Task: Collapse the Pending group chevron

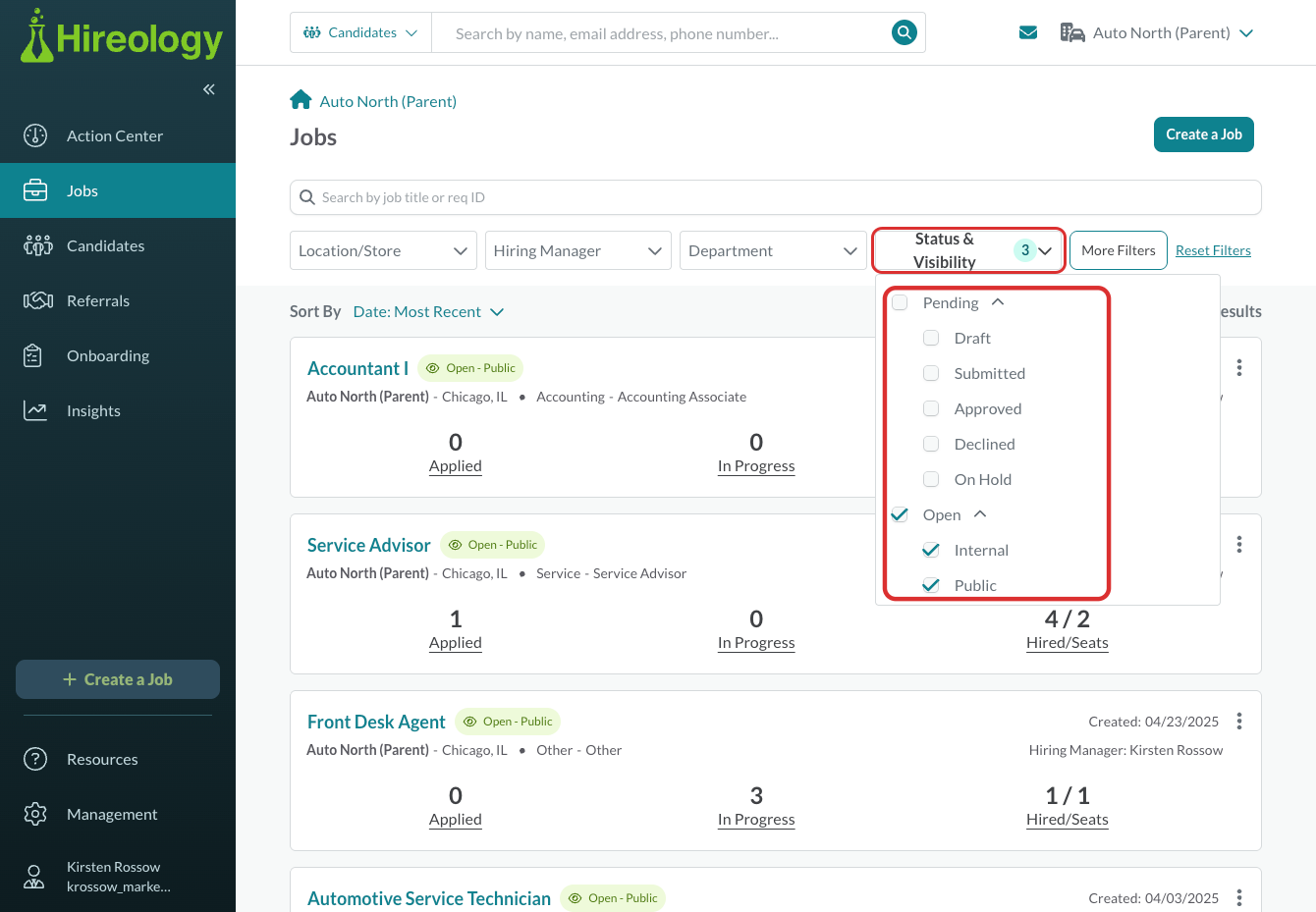Action: tap(998, 302)
